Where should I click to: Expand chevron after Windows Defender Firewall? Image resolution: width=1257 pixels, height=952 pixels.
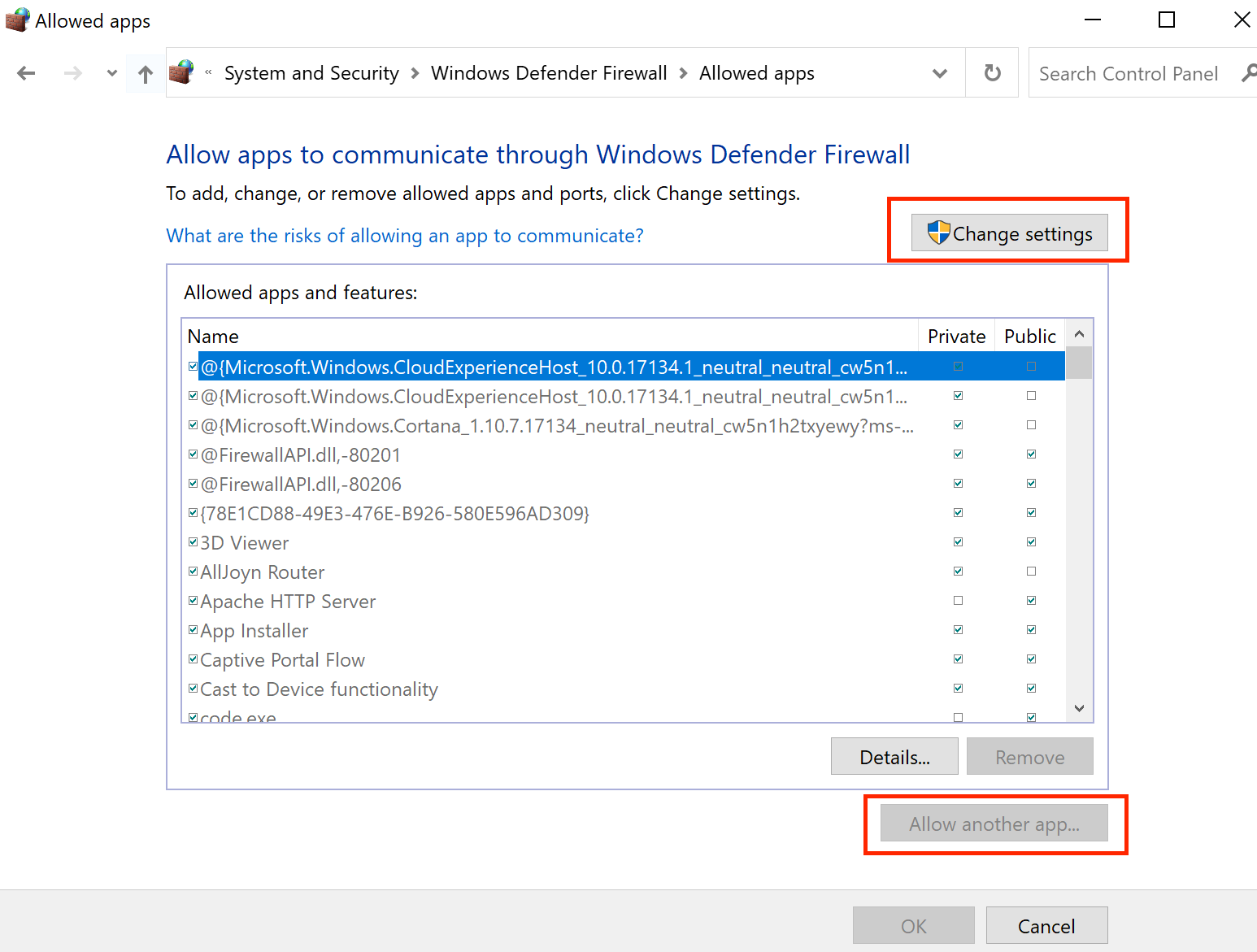click(683, 73)
